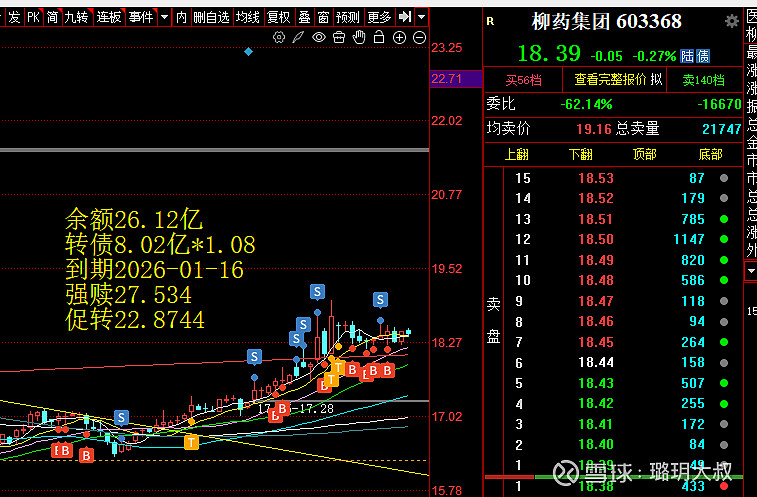Select the 连板 toolbar button
This screenshot has height=497, width=757.
click(109, 17)
